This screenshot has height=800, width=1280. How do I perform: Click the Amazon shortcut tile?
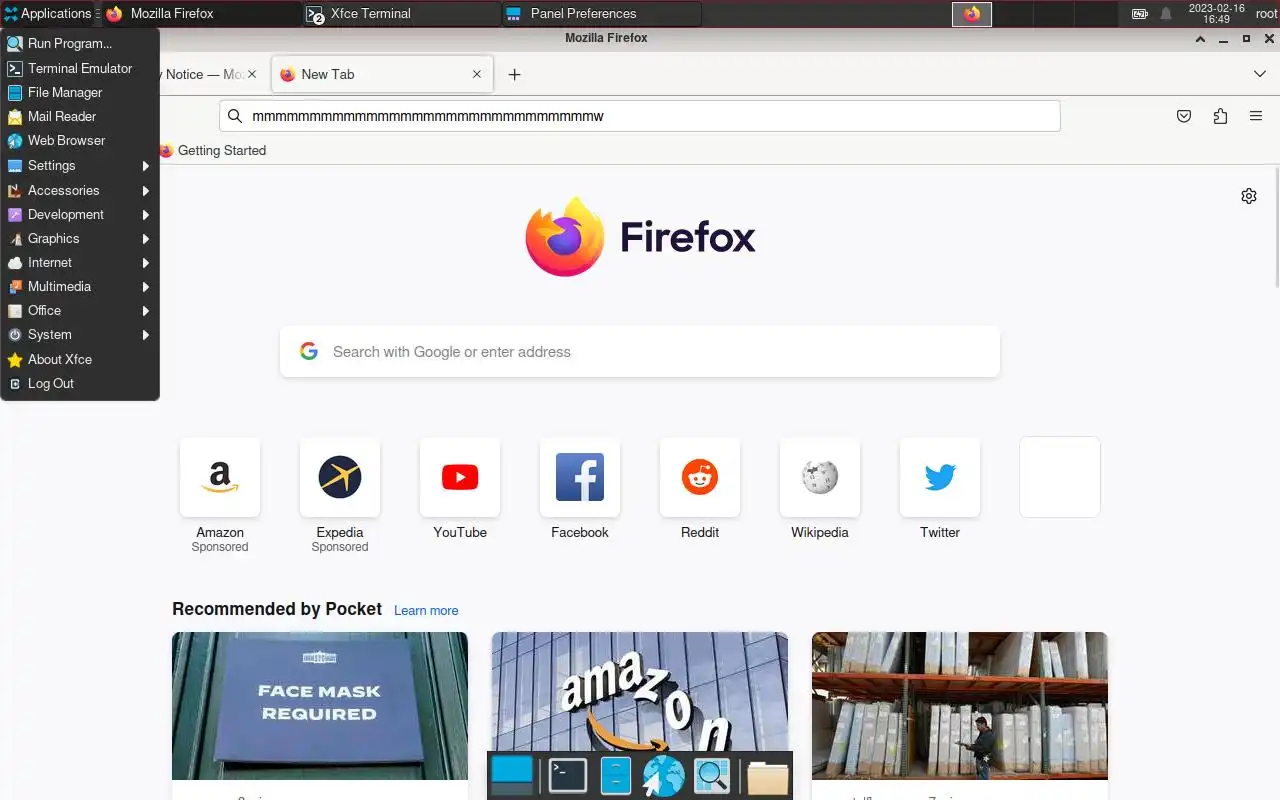[x=220, y=477]
